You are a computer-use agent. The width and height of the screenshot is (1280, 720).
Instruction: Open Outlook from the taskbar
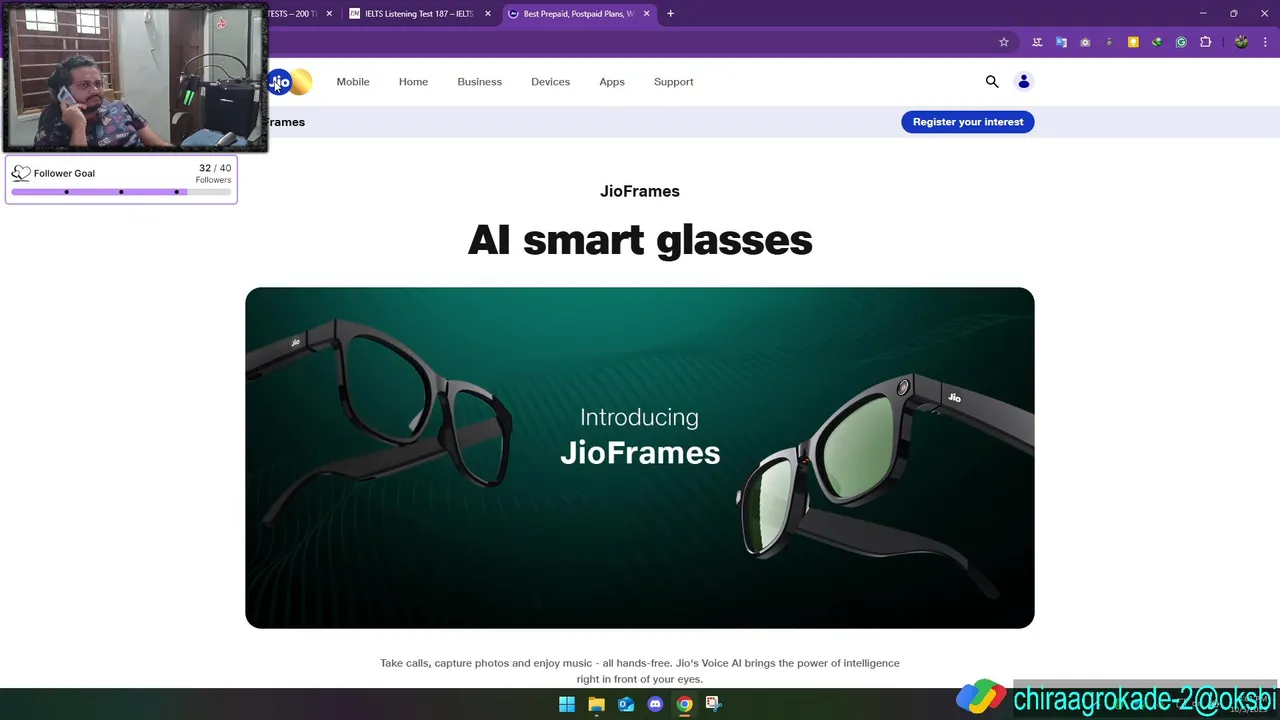click(x=626, y=704)
